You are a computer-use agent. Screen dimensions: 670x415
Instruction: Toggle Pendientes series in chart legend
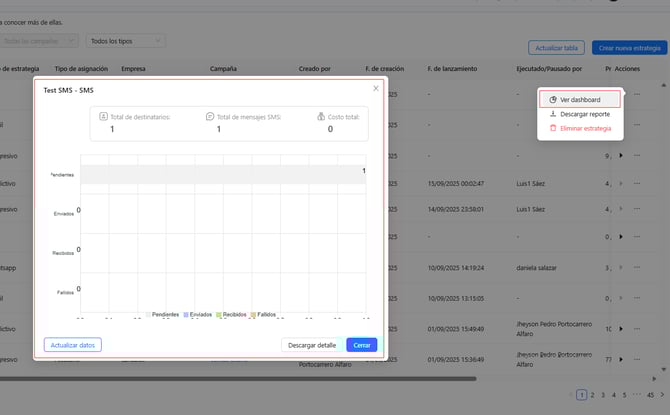(x=164, y=314)
